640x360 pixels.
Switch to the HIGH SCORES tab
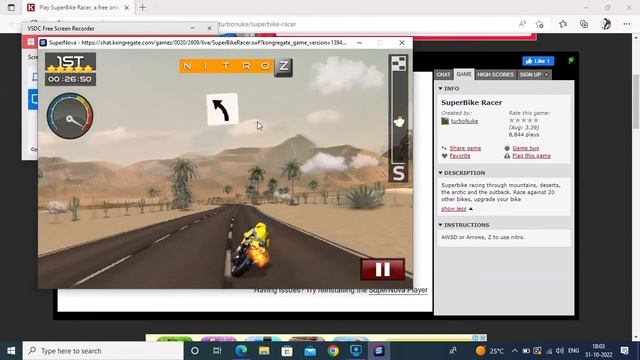pyautogui.click(x=495, y=75)
